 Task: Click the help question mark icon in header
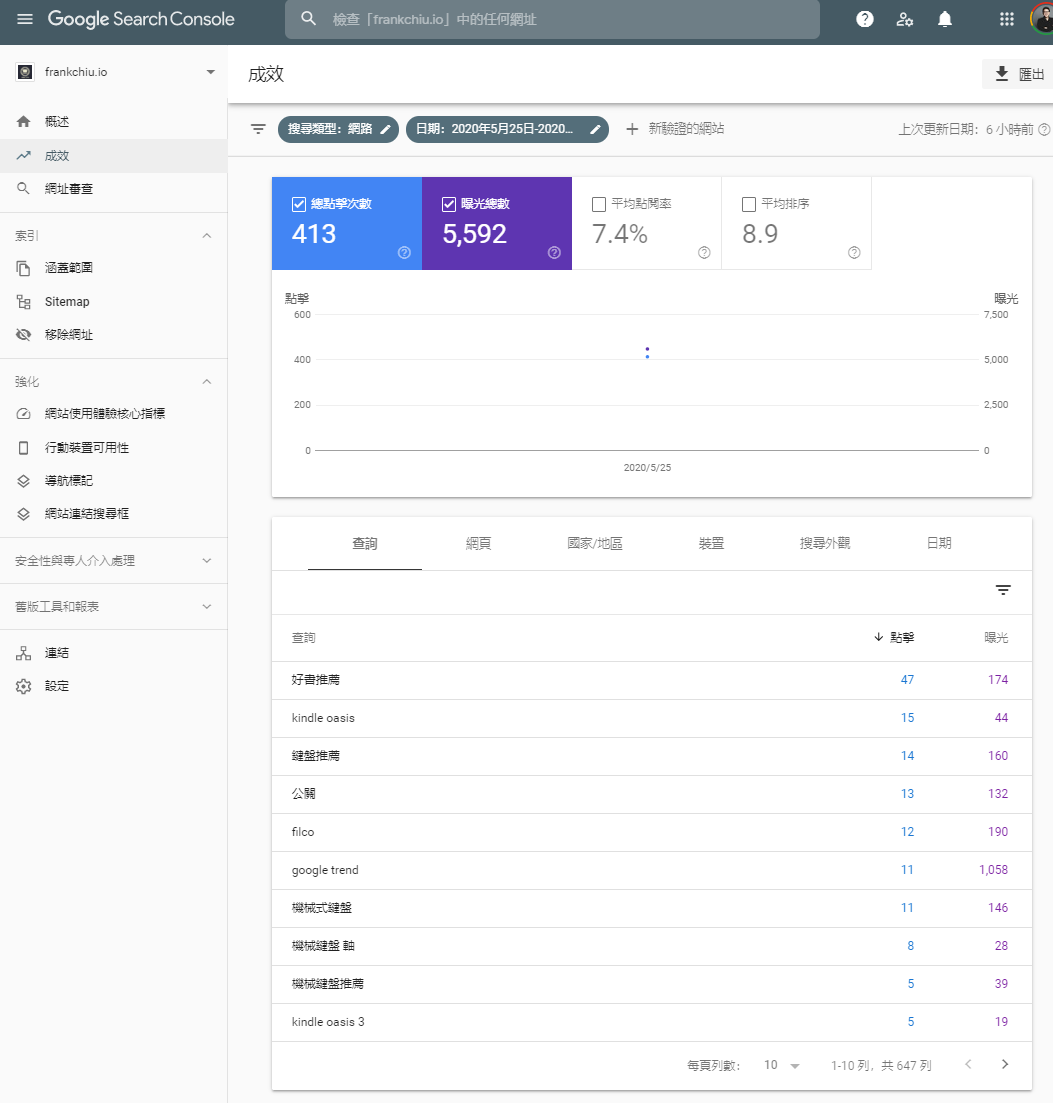click(x=865, y=19)
